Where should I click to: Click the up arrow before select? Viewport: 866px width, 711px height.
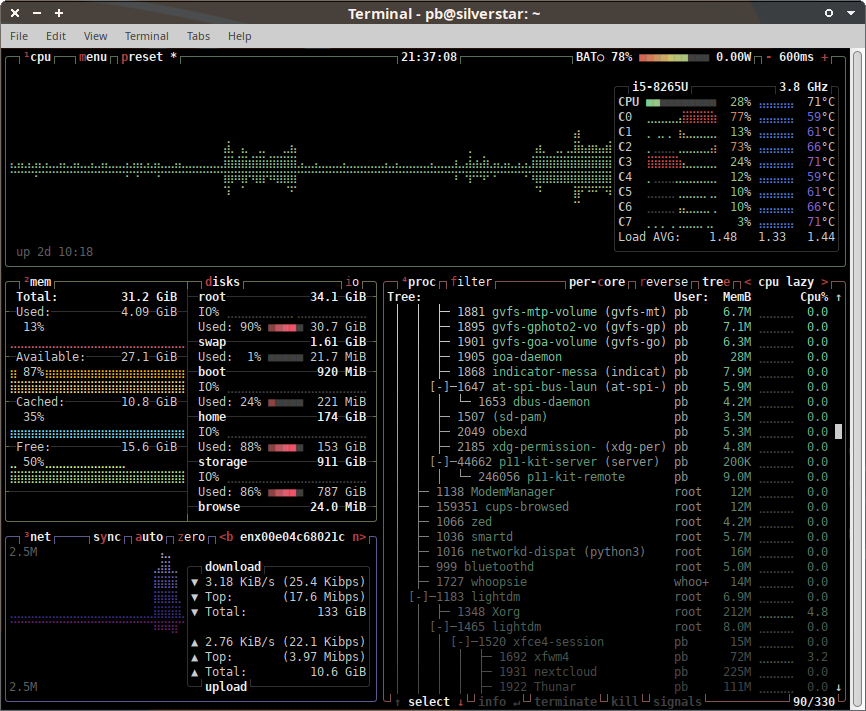[398, 702]
